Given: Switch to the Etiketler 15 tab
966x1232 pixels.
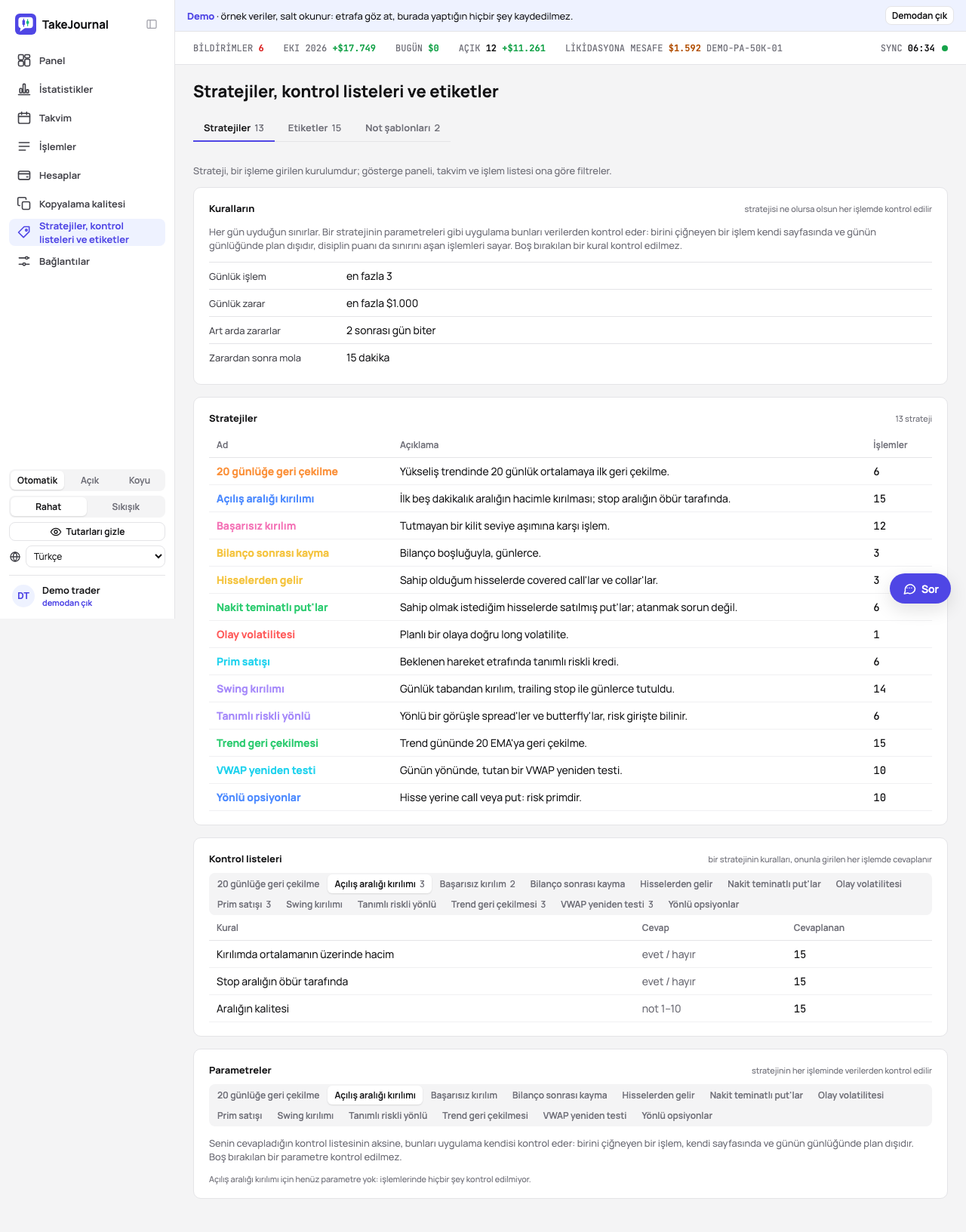Looking at the screenshot, I should click(x=315, y=128).
